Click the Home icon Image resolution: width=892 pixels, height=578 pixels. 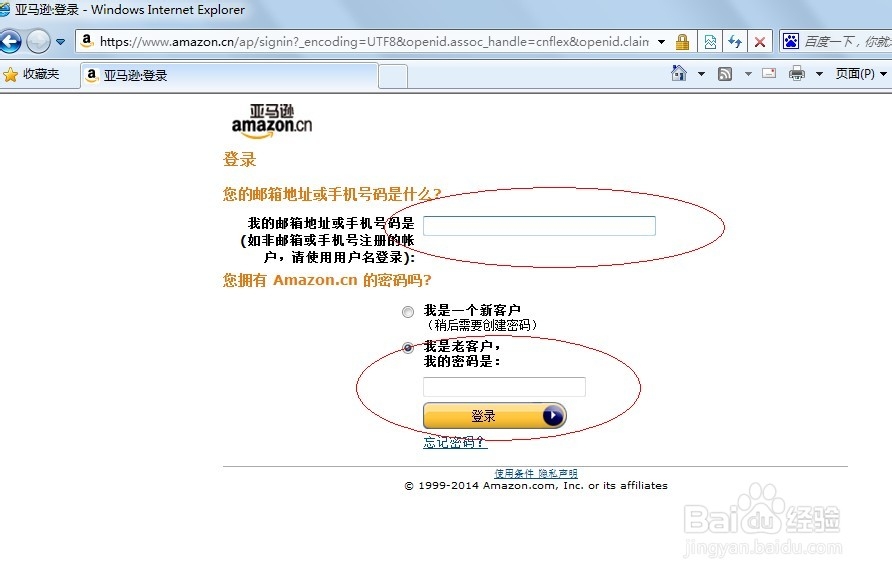tap(679, 72)
